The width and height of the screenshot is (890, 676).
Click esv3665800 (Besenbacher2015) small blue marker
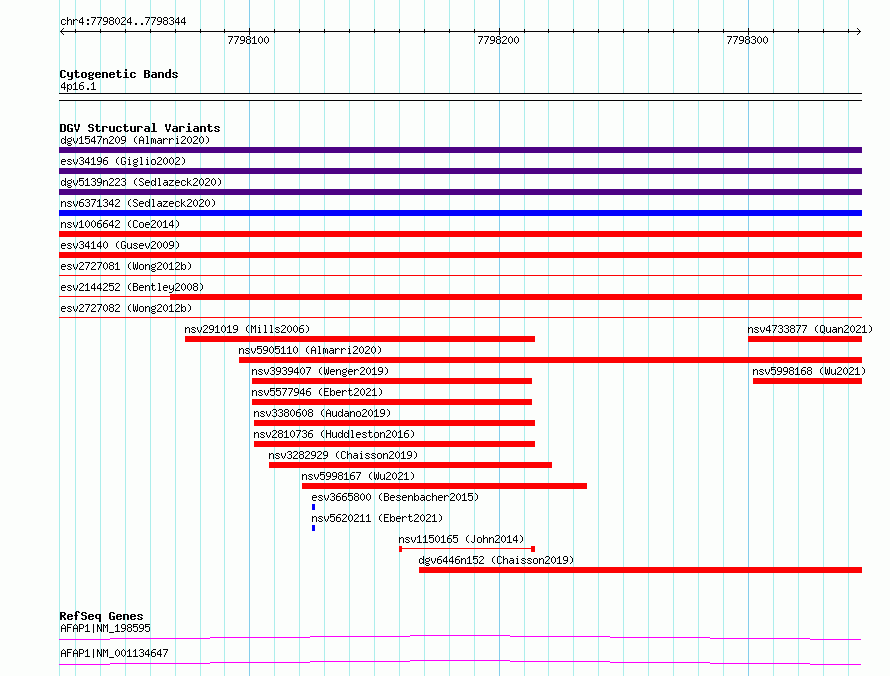[313, 507]
